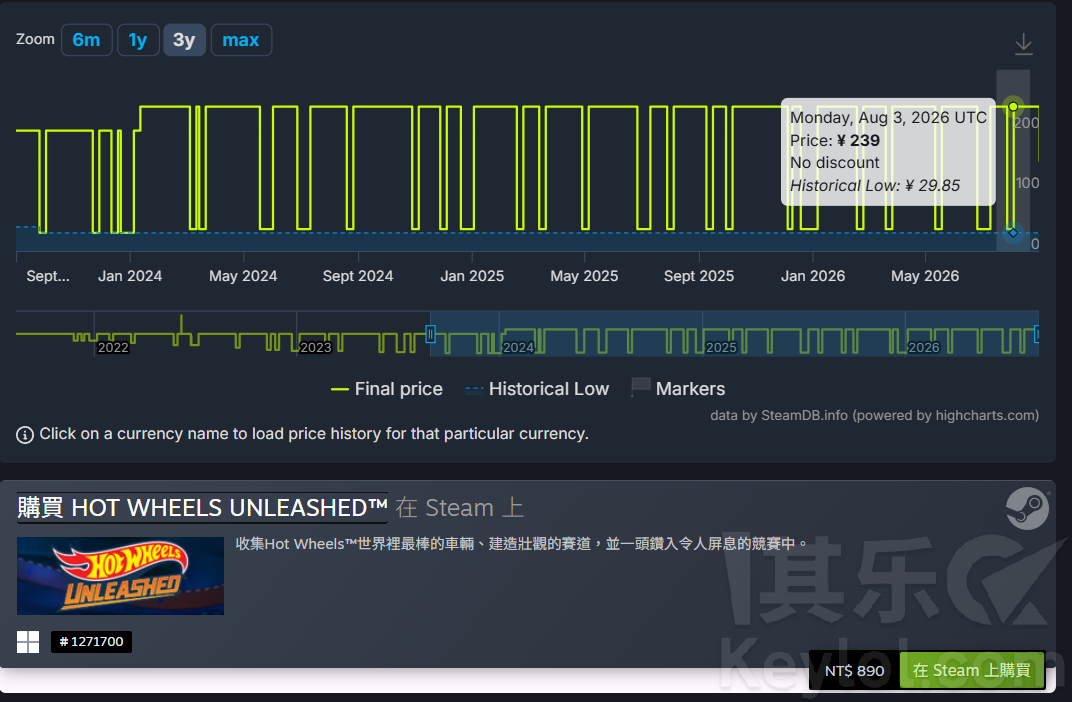Screen dimensions: 1072x702
Task: Click the May 2026 axis label
Action: point(924,276)
